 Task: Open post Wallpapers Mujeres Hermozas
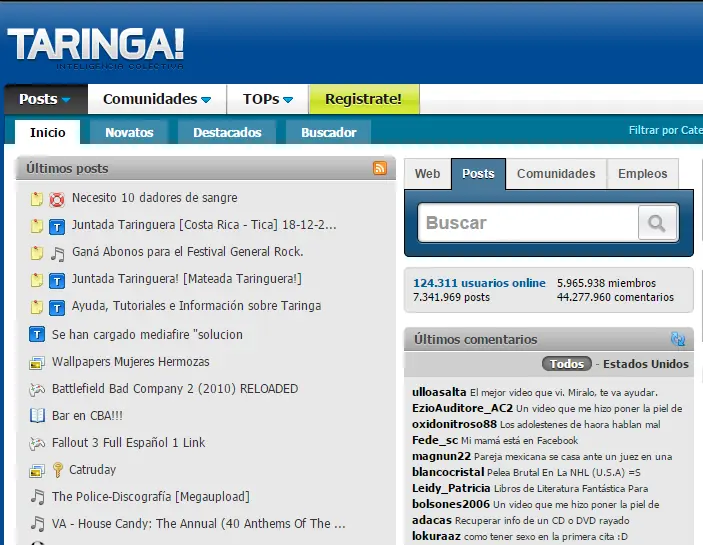click(x=130, y=362)
